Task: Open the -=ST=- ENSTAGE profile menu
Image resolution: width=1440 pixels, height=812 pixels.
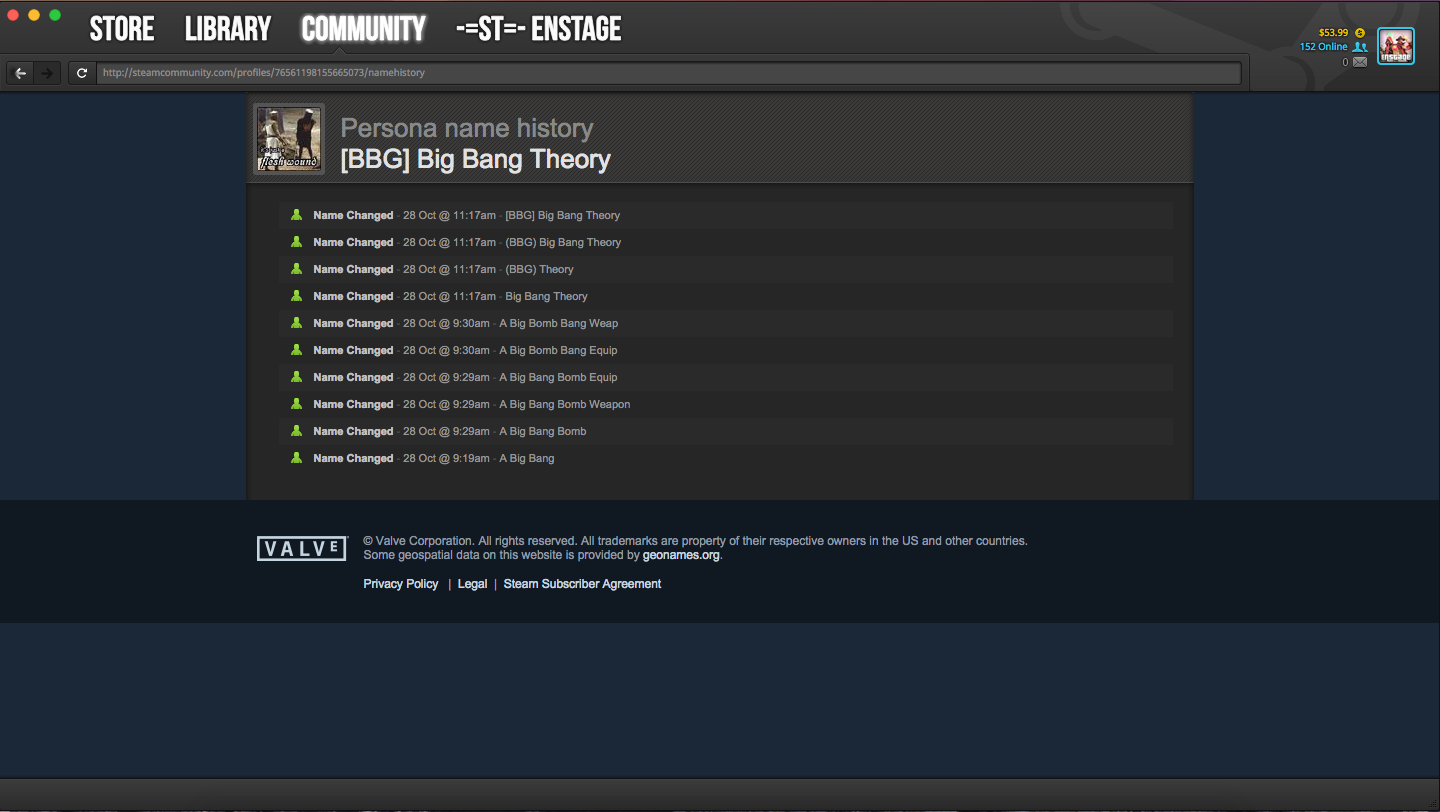Action: point(538,29)
